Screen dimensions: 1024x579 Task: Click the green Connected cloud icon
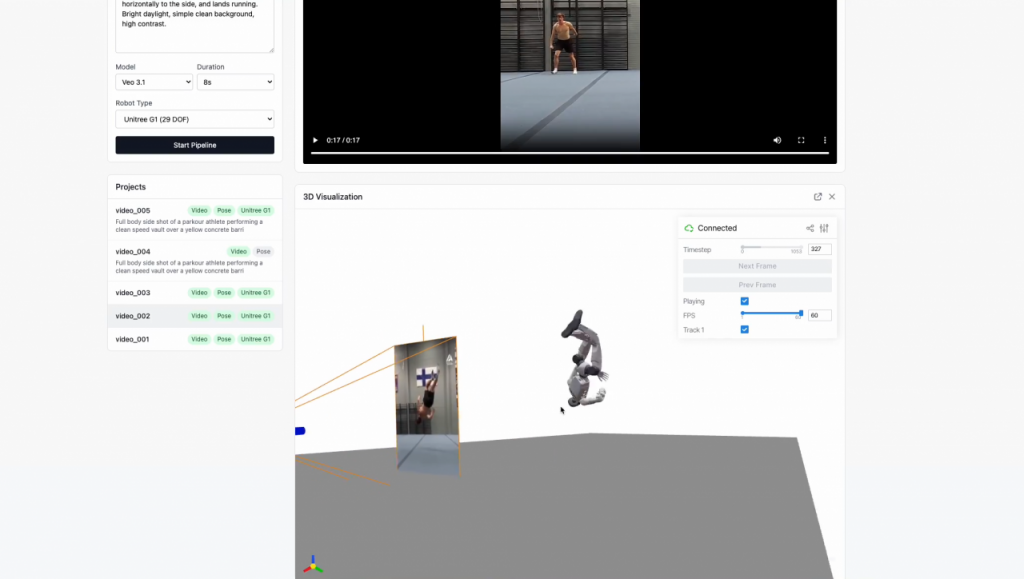point(689,228)
